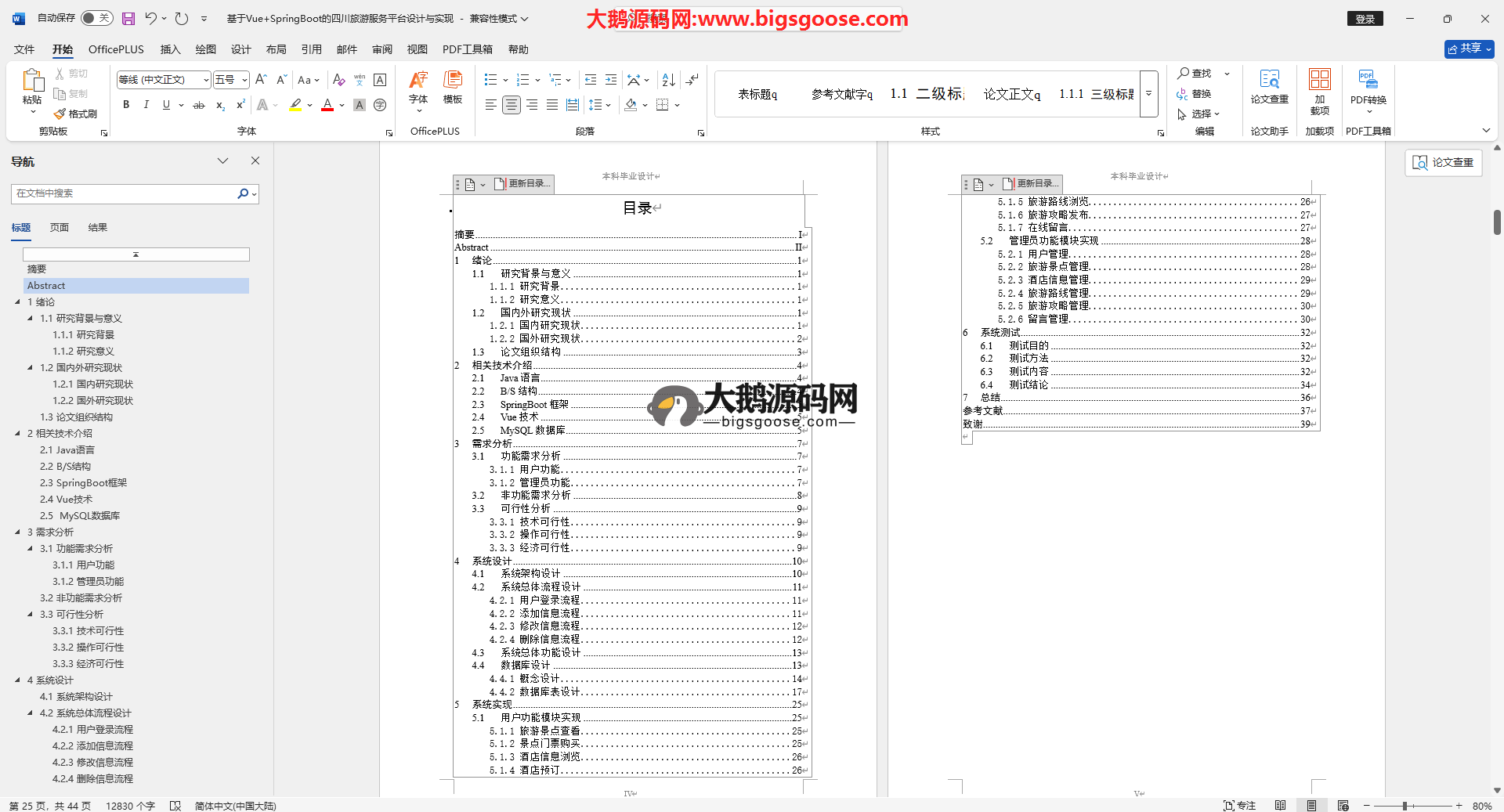Open the 论文查重 plagiarism check icon

pyautogui.click(x=1269, y=86)
